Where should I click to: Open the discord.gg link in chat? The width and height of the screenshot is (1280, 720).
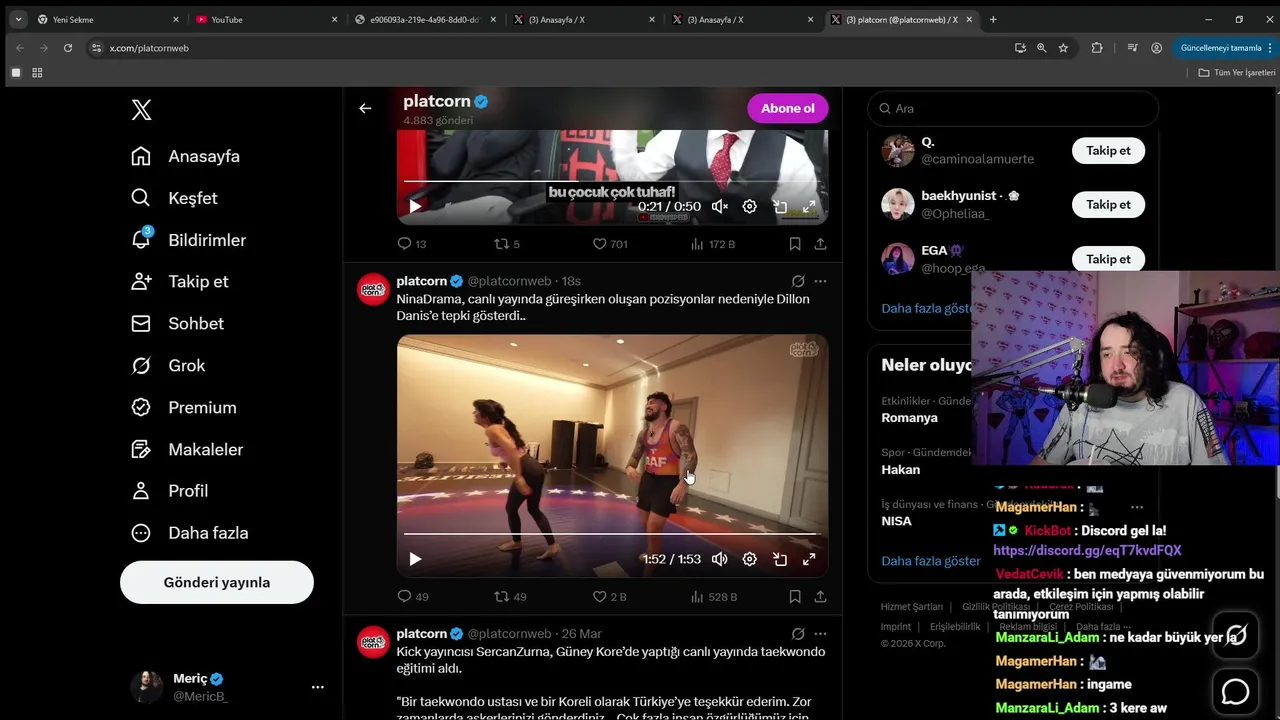(1087, 550)
